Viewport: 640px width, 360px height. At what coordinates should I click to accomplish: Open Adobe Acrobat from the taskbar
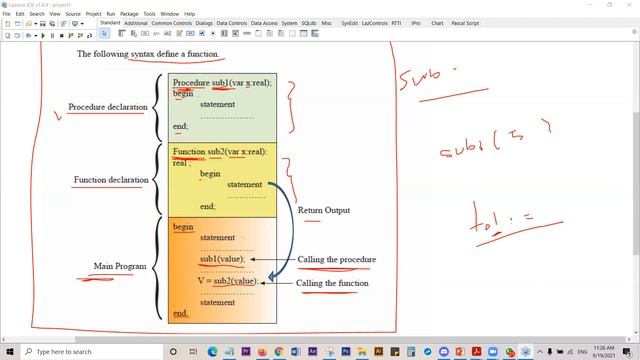coord(476,351)
